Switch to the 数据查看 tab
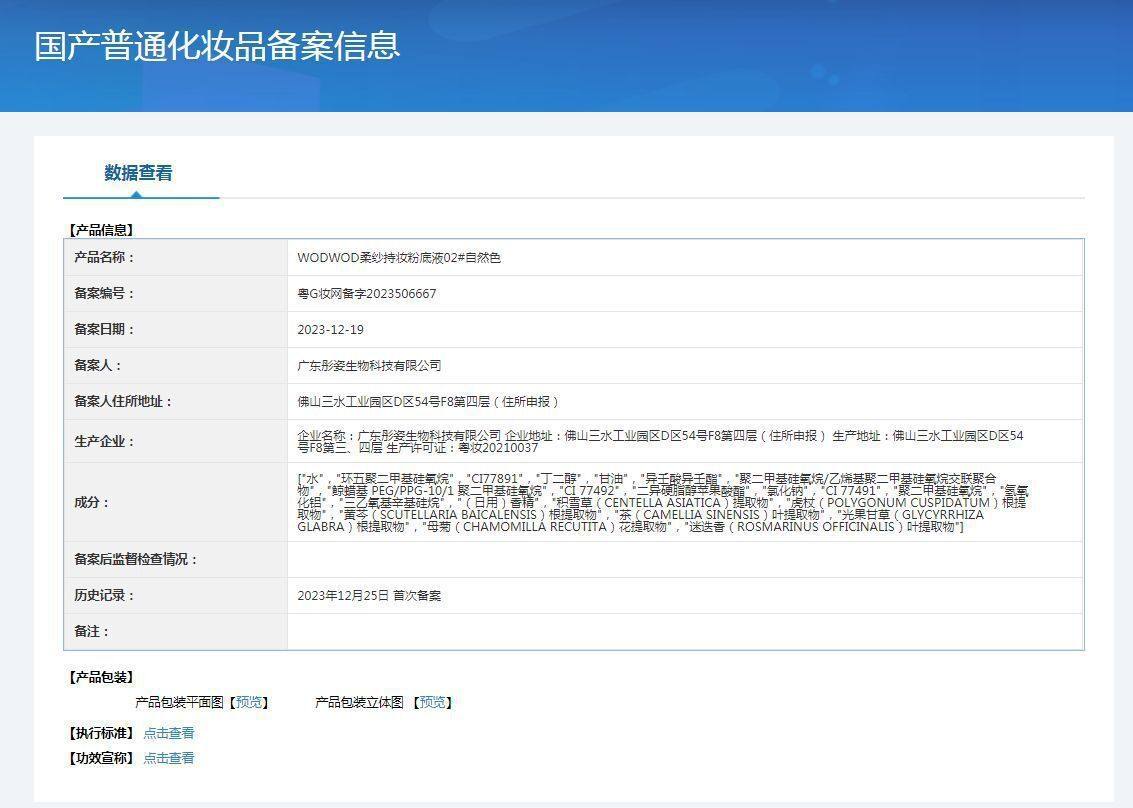This screenshot has height=808, width=1133. click(138, 173)
